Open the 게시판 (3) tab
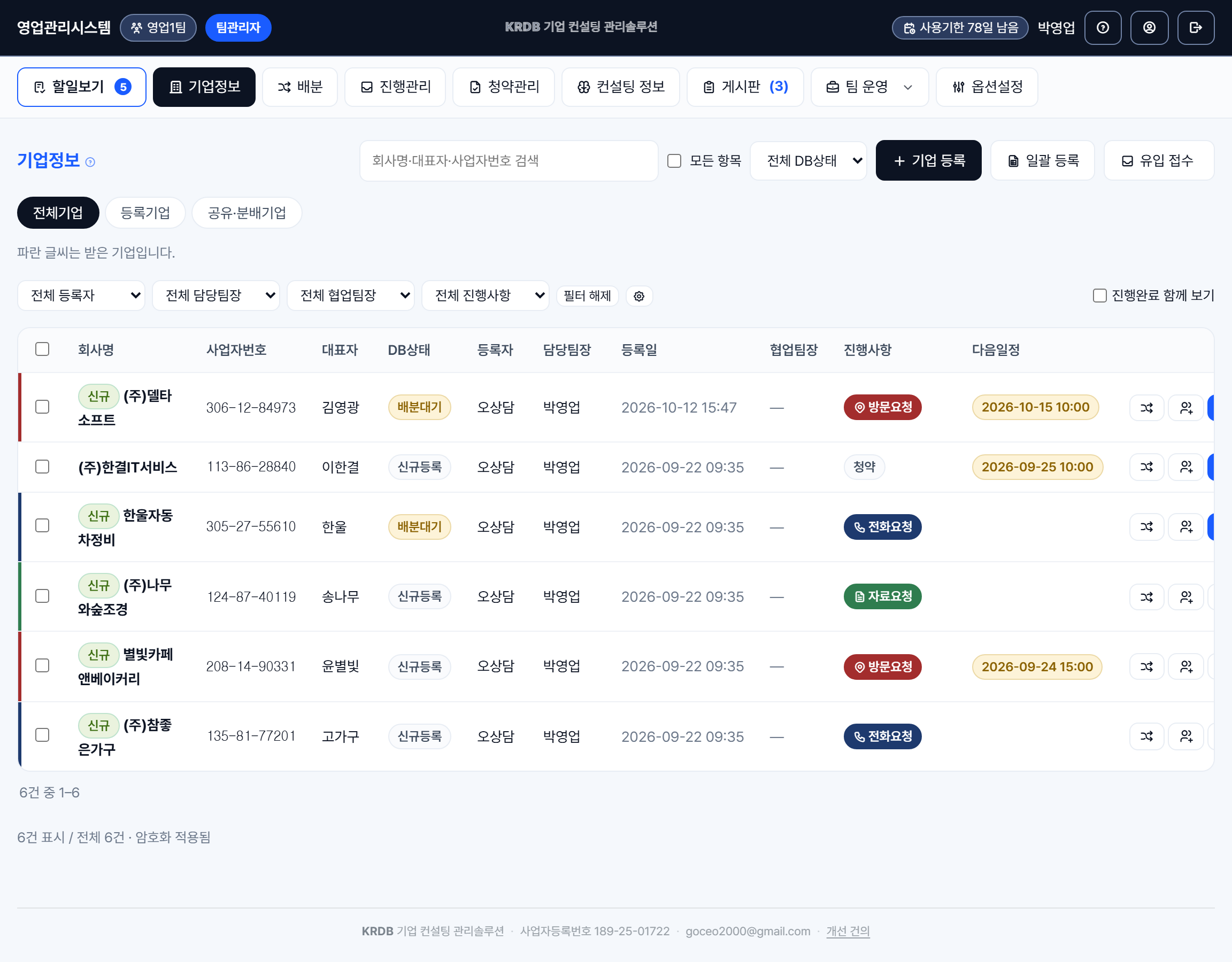 click(745, 87)
